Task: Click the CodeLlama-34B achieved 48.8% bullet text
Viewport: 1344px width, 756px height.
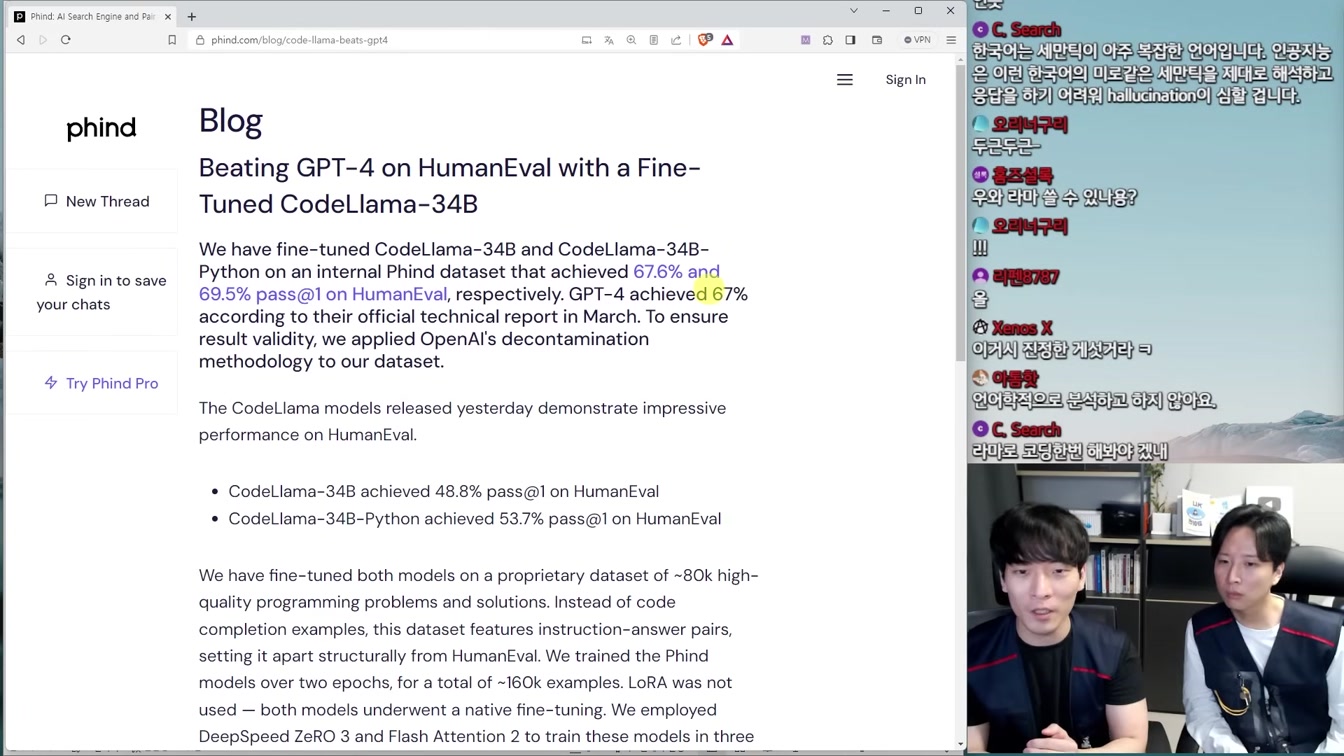Action: (443, 491)
